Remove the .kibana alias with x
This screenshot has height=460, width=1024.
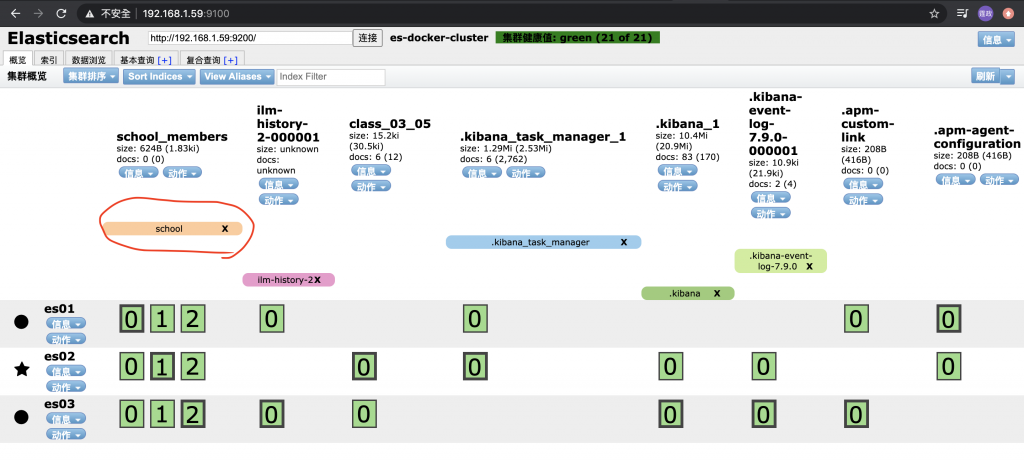(717, 293)
